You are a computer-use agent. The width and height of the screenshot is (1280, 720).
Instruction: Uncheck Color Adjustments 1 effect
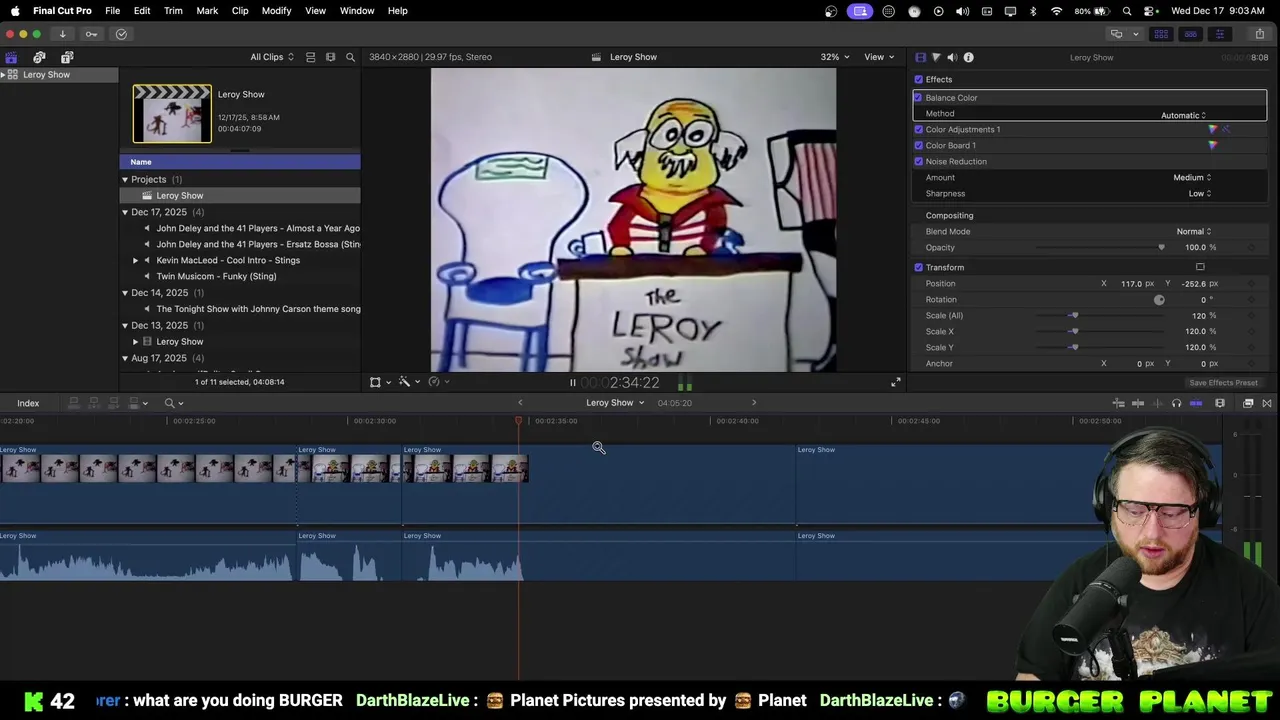(x=919, y=129)
